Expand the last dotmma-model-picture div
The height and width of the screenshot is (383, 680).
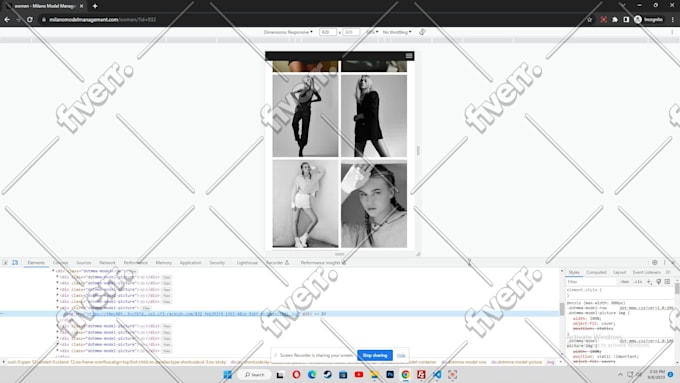(x=57, y=350)
